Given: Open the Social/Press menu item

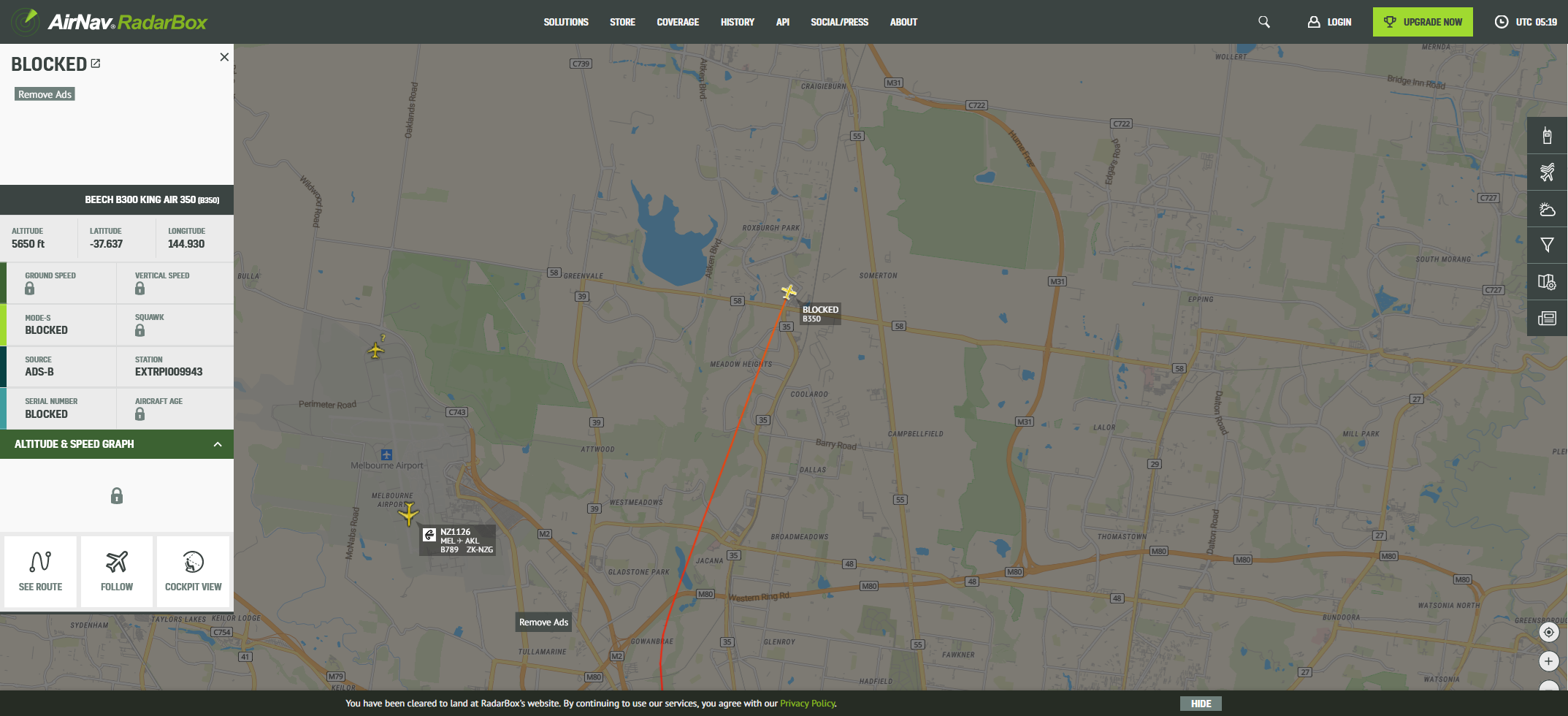Looking at the screenshot, I should point(840,22).
